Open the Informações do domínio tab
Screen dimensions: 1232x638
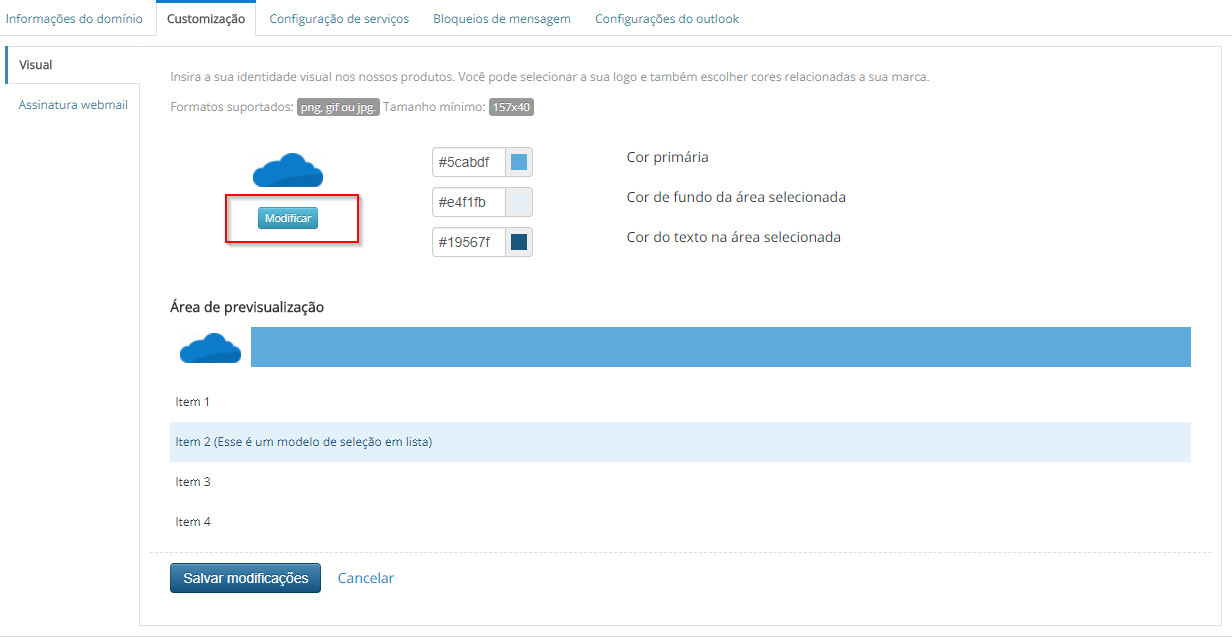click(75, 19)
